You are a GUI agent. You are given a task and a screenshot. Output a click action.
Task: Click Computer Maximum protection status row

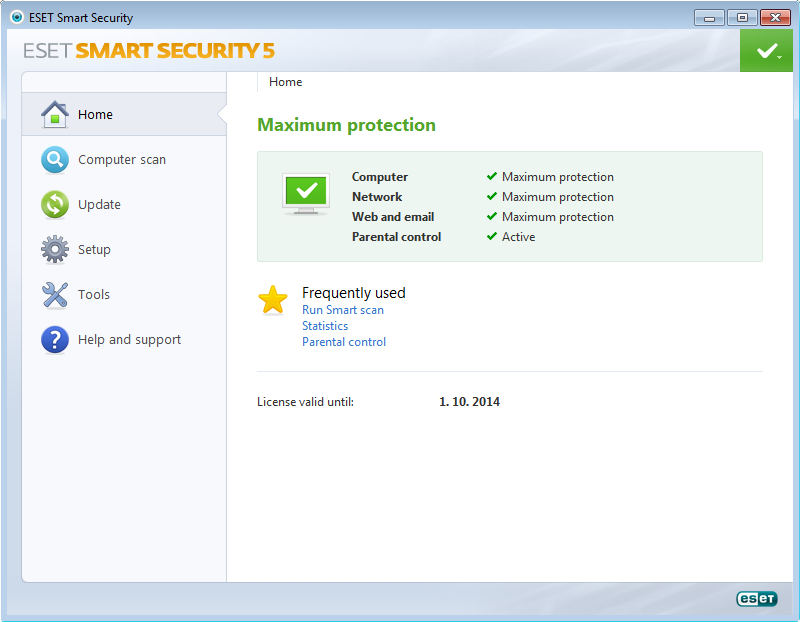(x=483, y=177)
